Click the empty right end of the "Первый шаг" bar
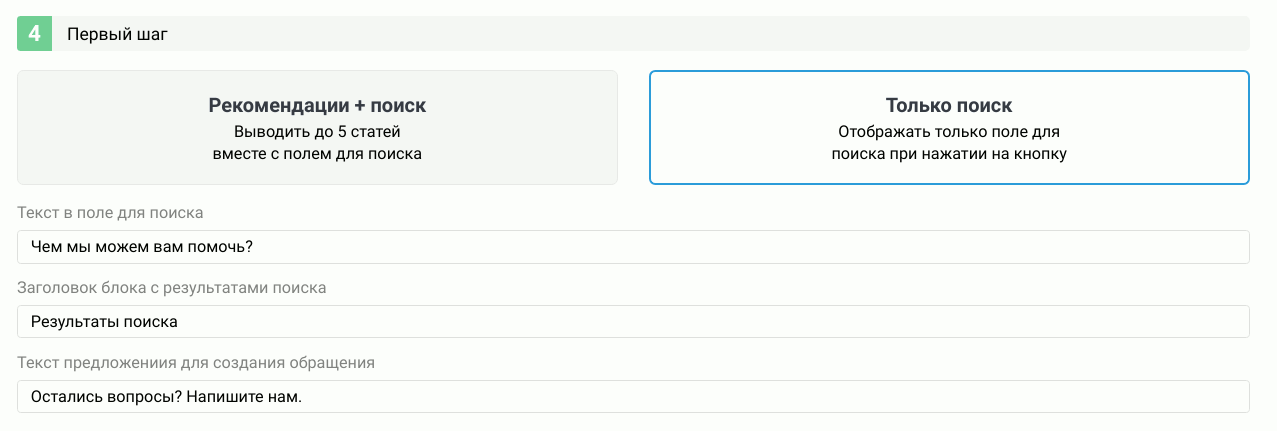The height and width of the screenshot is (431, 1277). [x=1150, y=34]
